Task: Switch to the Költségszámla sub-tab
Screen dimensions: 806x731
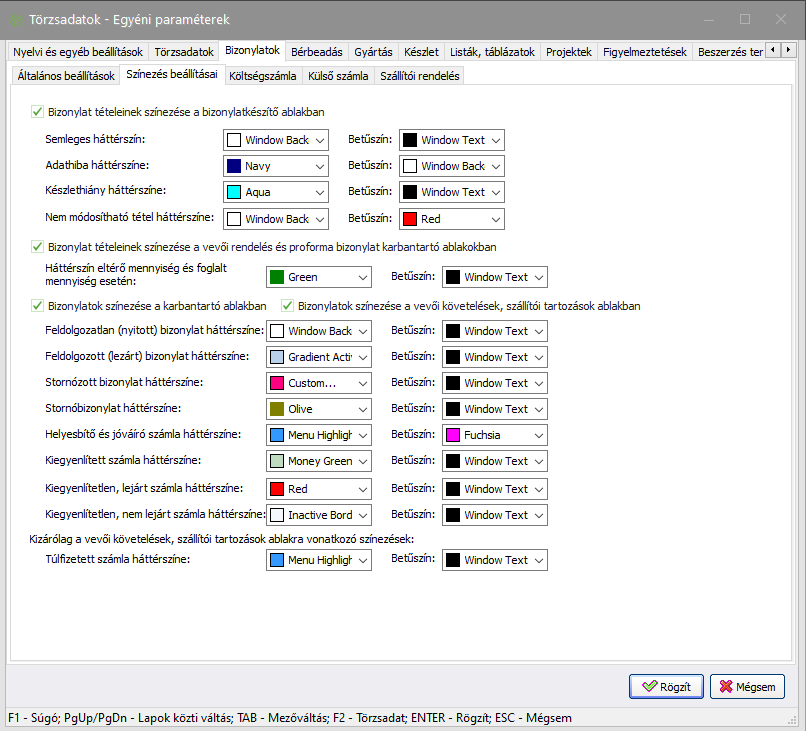Action: pyautogui.click(x=263, y=75)
